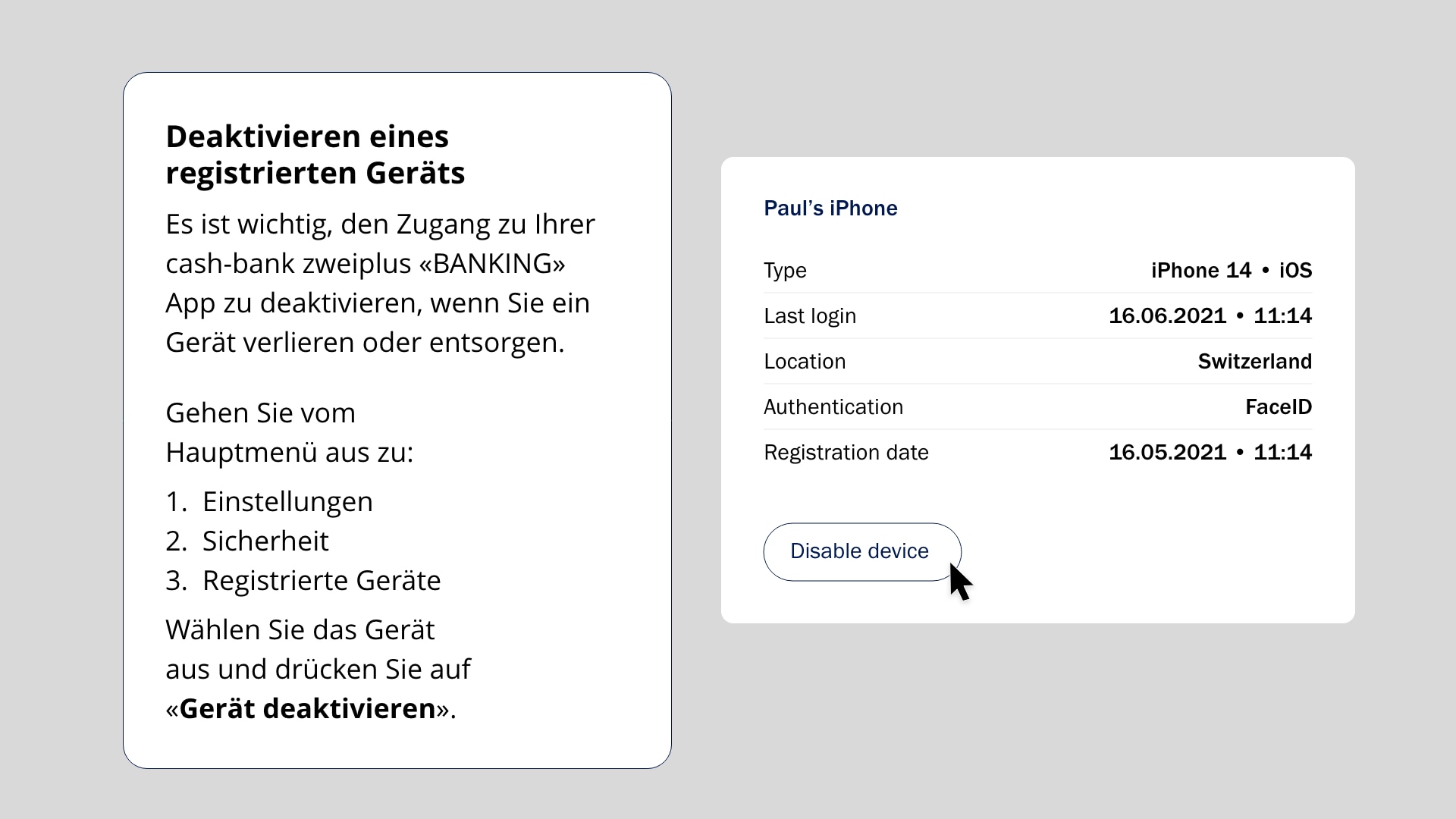Click the Location row label
This screenshot has height=819, width=1456.
[805, 362]
